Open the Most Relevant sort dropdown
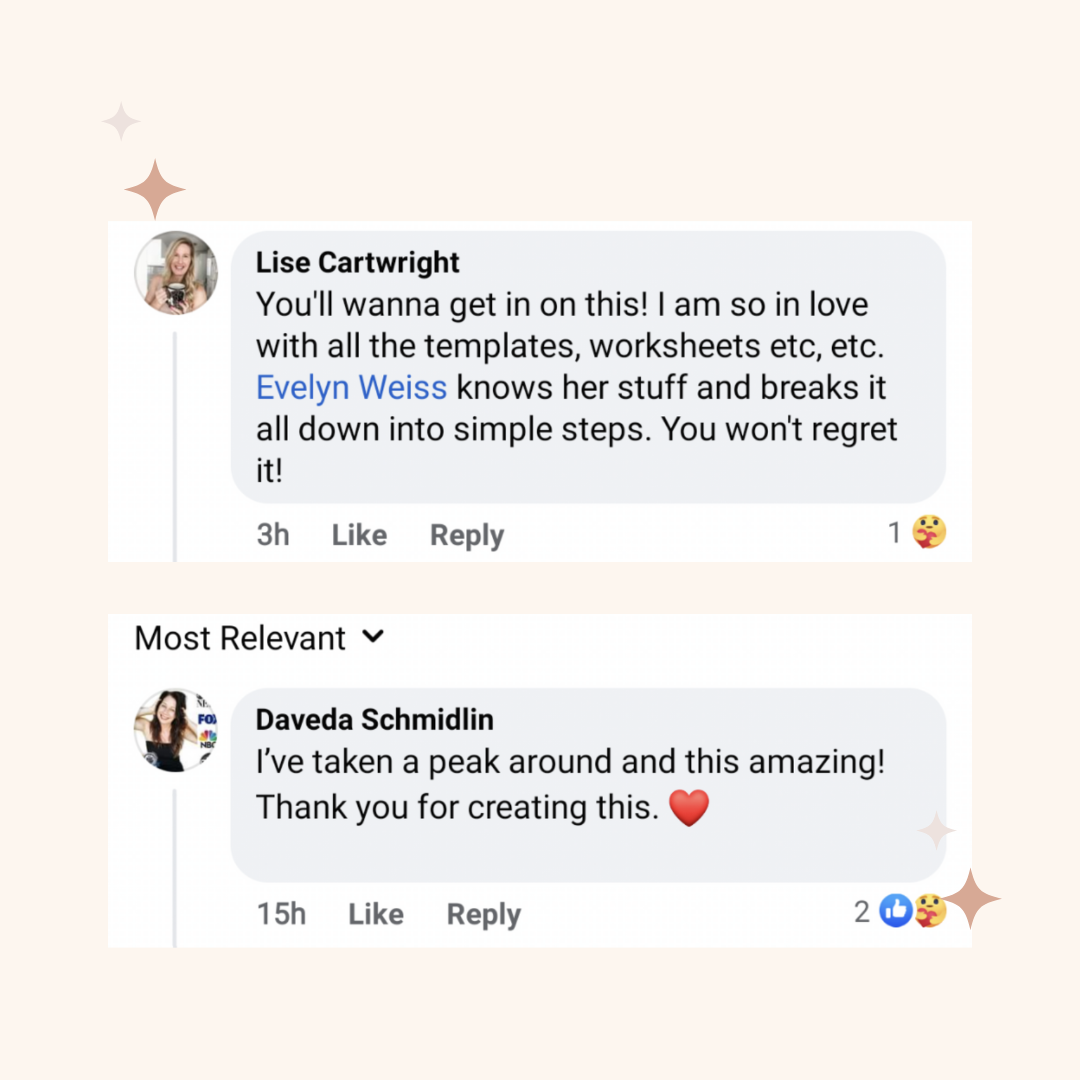This screenshot has width=1080, height=1080. pos(240,638)
